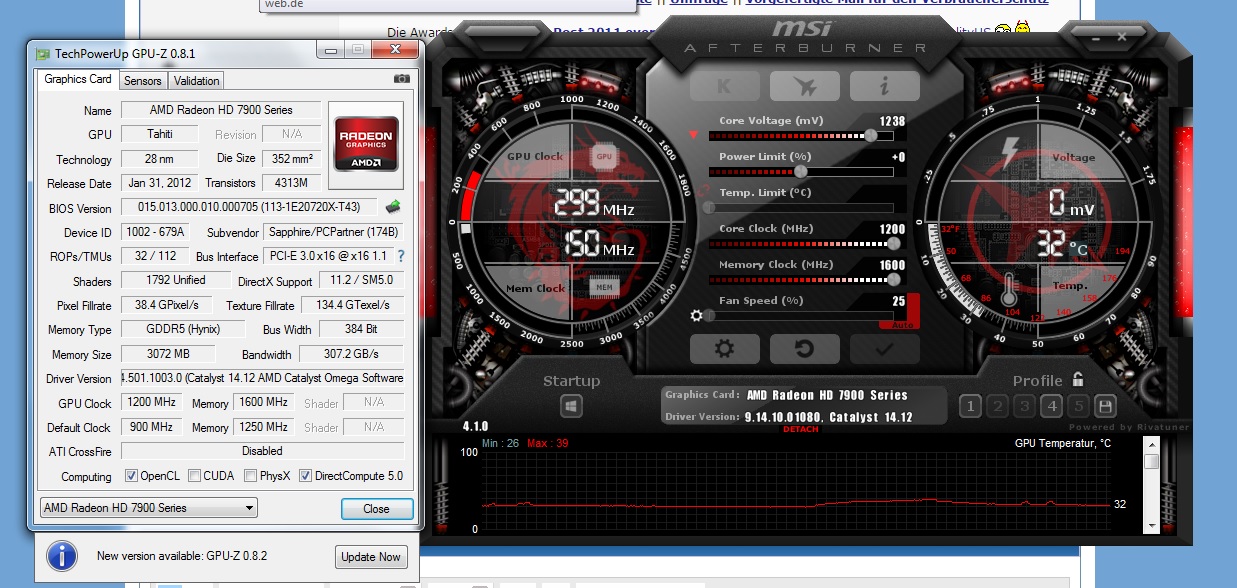Click the Core Voltage value 1238

point(892,121)
